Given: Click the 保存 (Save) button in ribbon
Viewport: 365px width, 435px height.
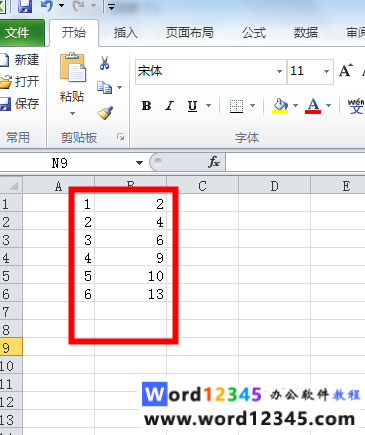Looking at the screenshot, I should click(20, 103).
